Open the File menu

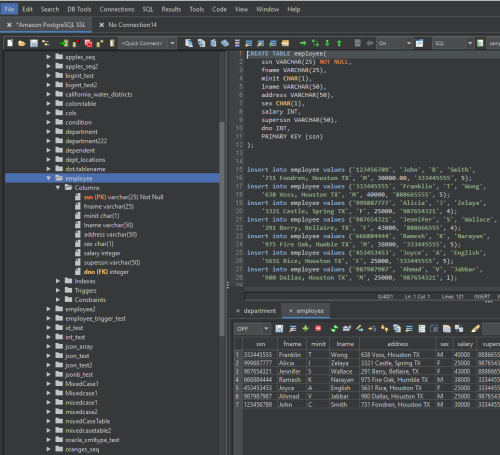(9, 9)
